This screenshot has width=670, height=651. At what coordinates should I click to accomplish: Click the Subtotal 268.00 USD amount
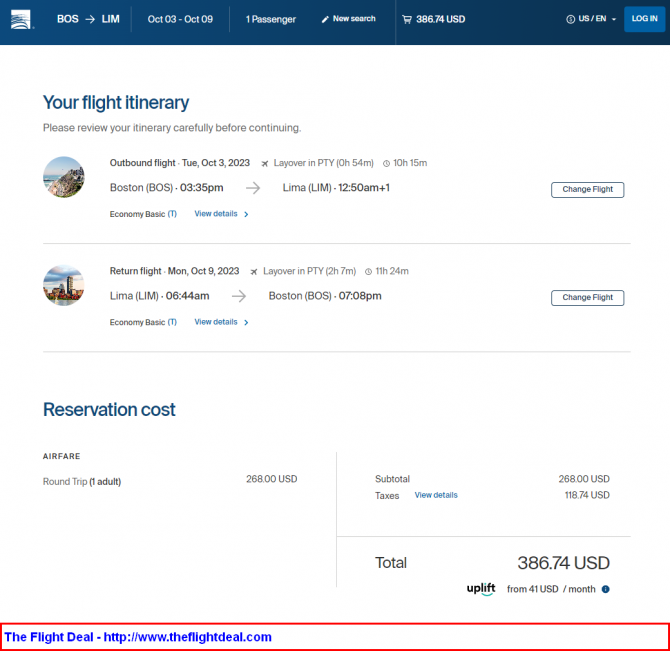[584, 479]
